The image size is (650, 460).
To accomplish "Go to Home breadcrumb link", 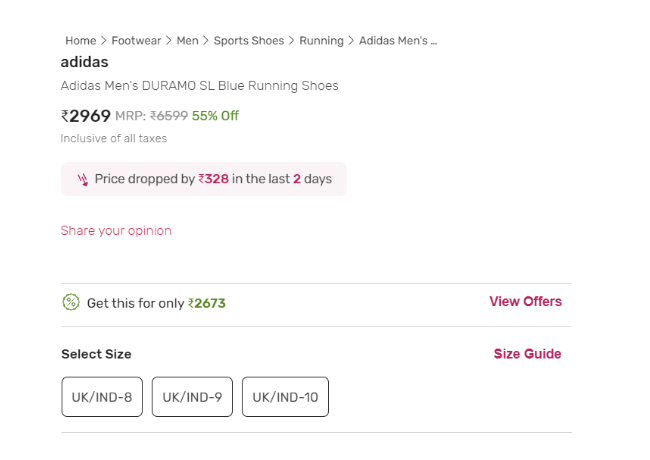I will (x=80, y=41).
